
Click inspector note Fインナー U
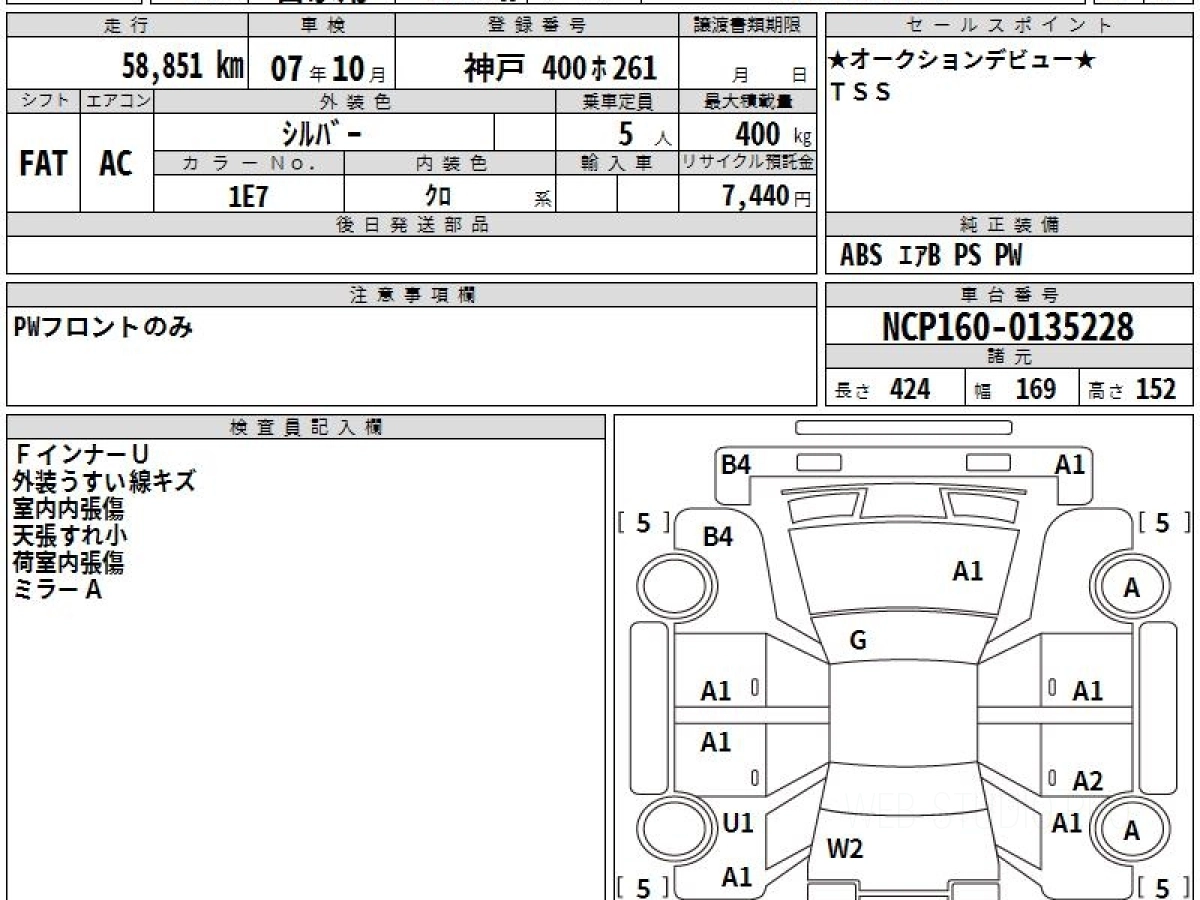coord(81,454)
